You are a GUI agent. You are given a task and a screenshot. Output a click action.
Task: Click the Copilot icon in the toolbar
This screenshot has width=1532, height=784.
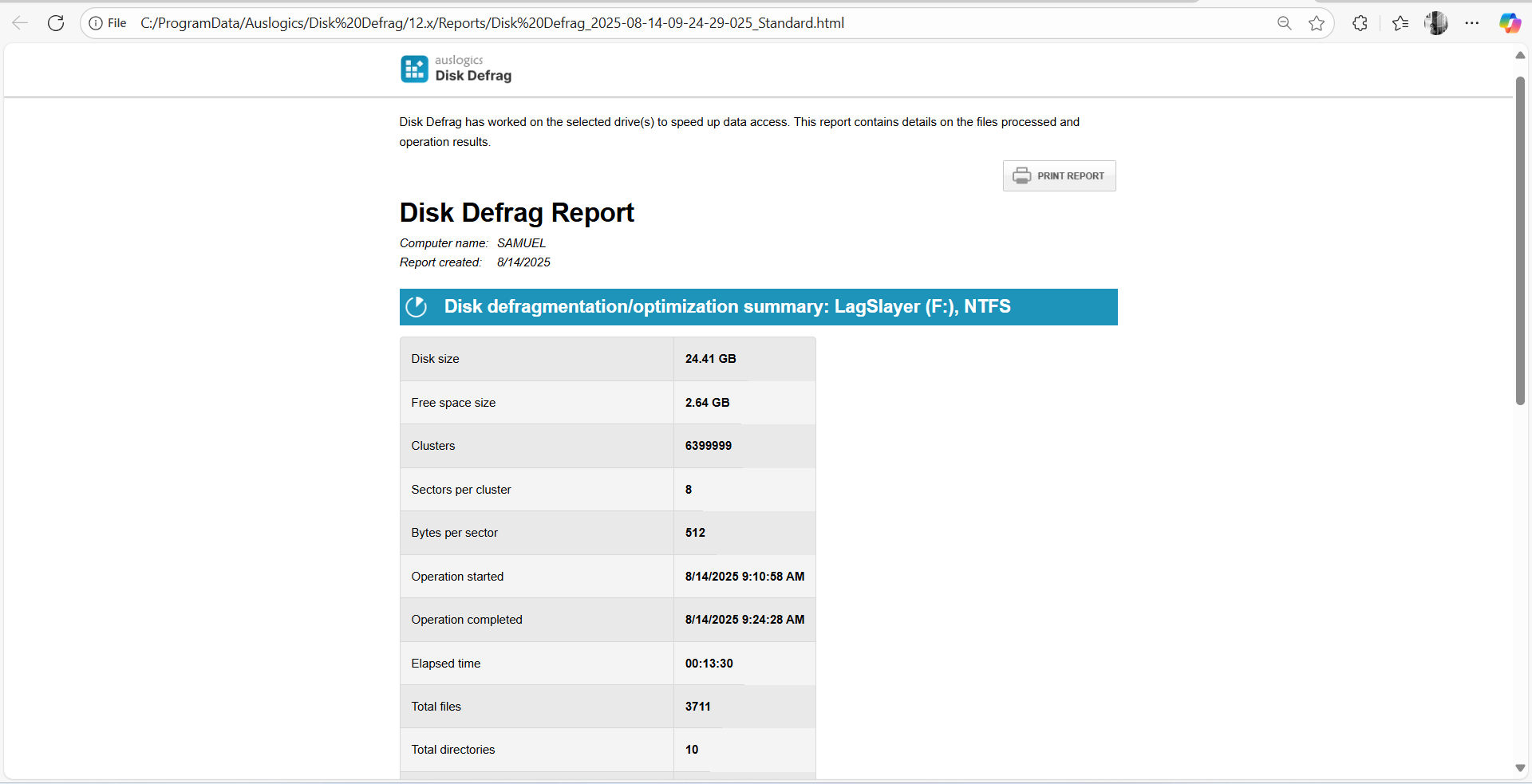1510,22
